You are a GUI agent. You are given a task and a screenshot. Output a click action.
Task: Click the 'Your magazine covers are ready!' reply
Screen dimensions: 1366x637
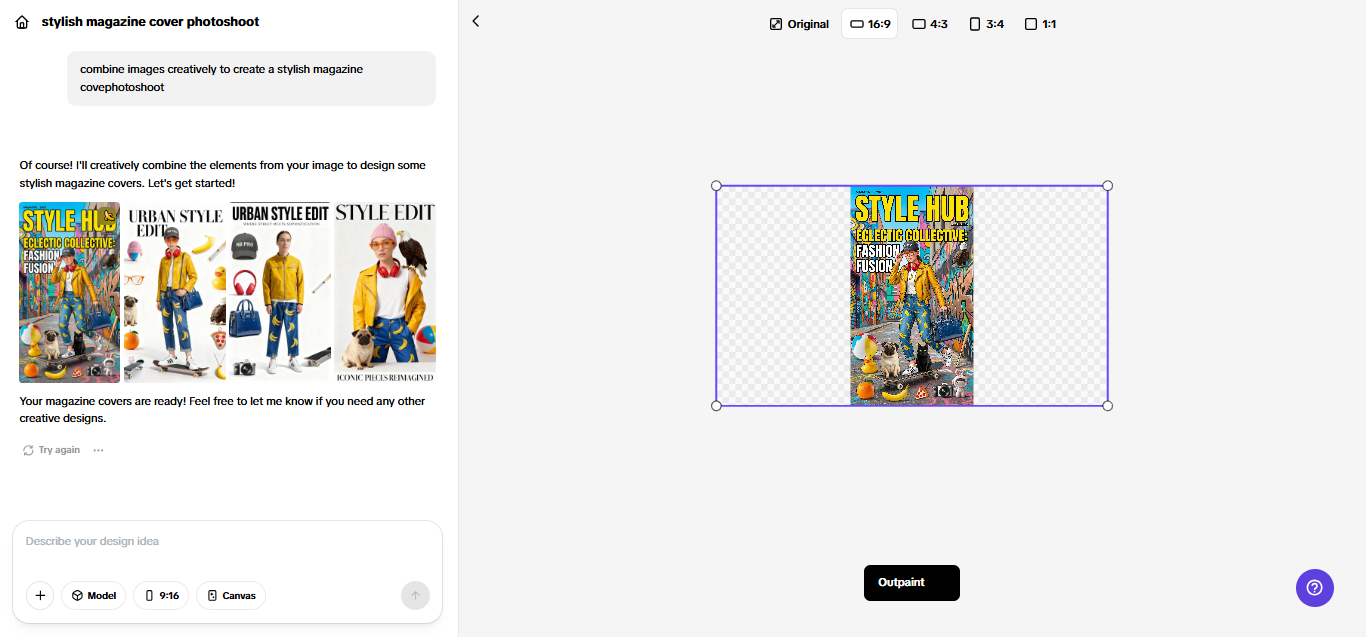222,410
